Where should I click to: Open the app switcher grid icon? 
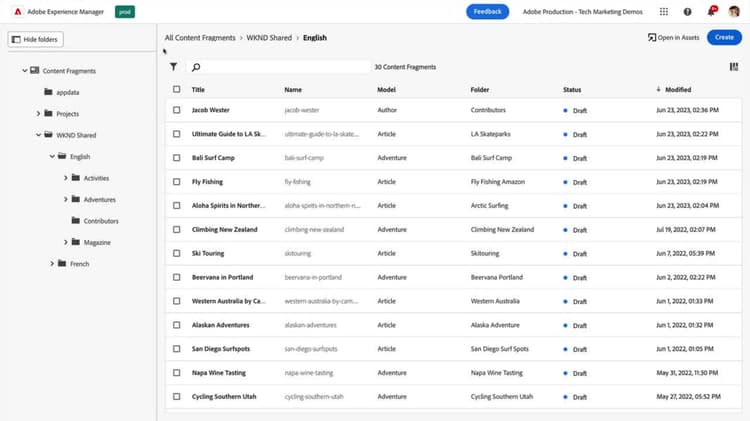click(663, 11)
